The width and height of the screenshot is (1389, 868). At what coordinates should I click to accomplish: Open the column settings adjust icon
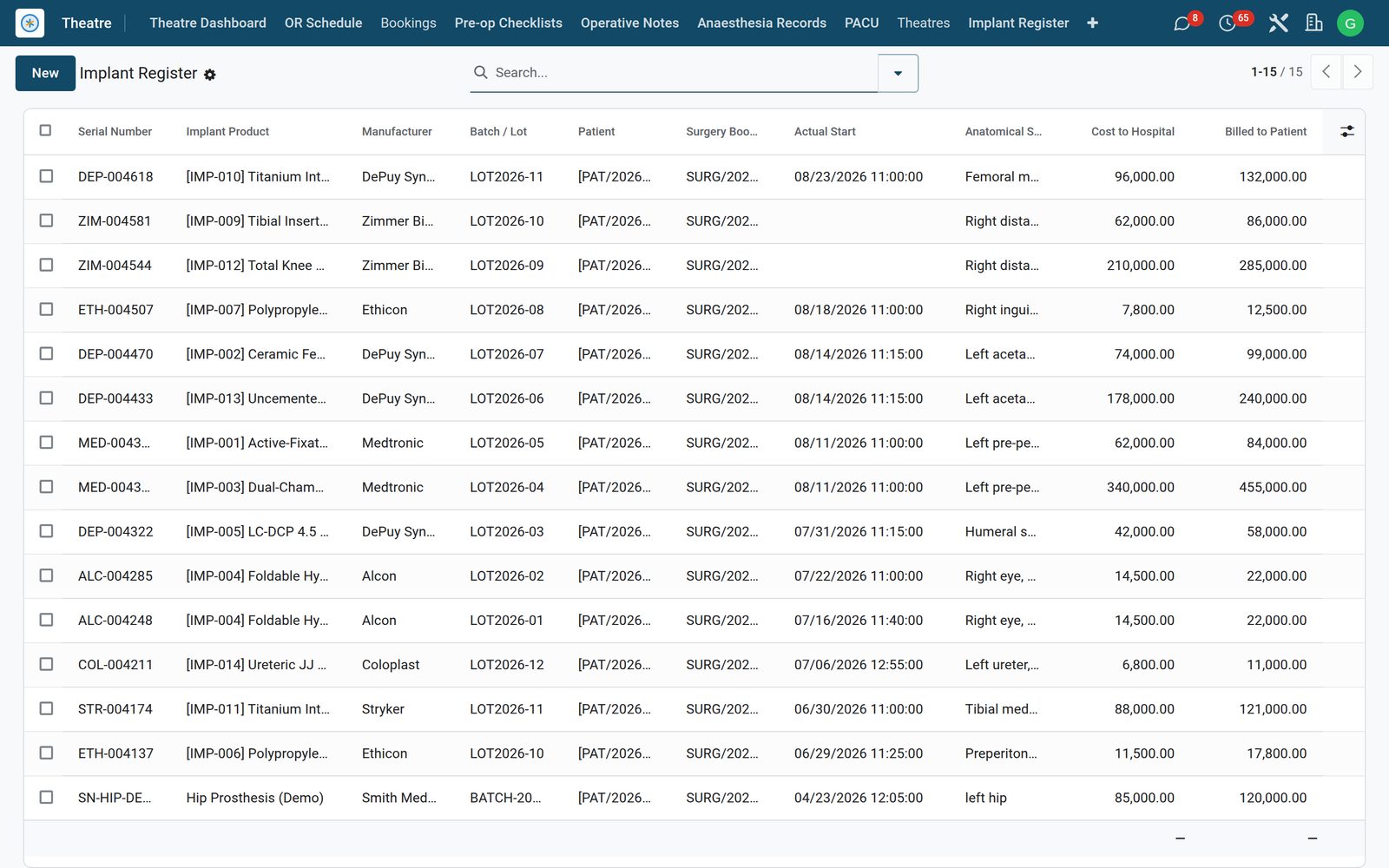tap(1346, 131)
